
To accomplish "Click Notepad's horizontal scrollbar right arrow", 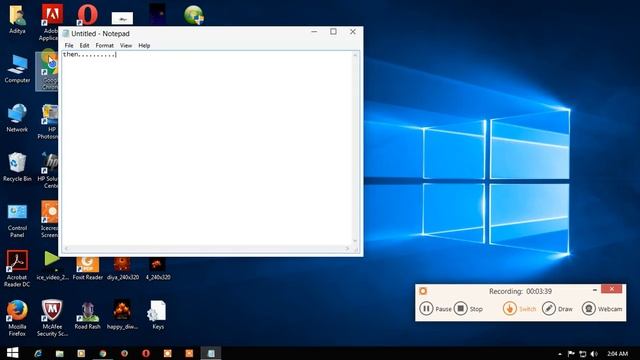I will click(347, 248).
